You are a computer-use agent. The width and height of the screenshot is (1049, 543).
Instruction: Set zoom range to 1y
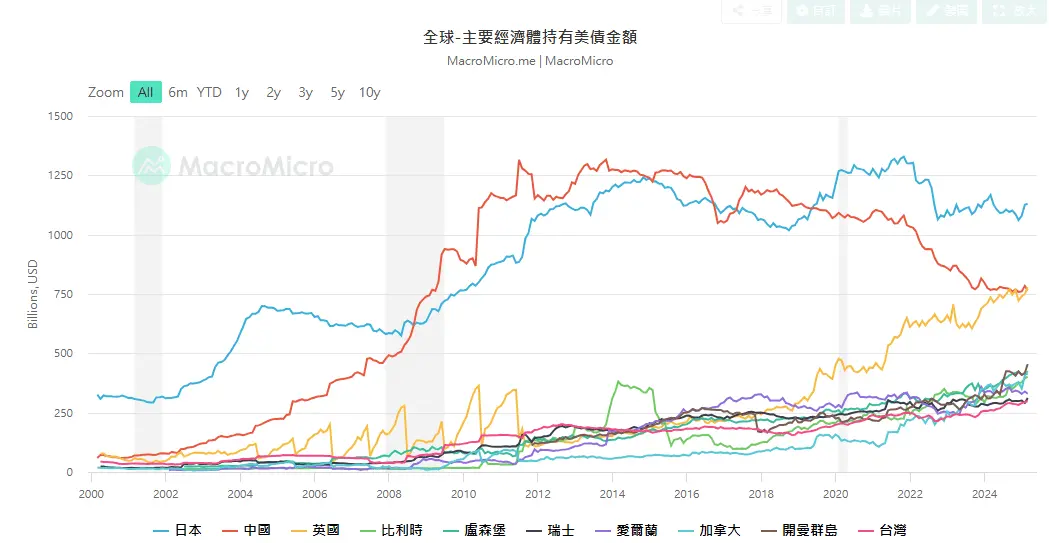(242, 92)
